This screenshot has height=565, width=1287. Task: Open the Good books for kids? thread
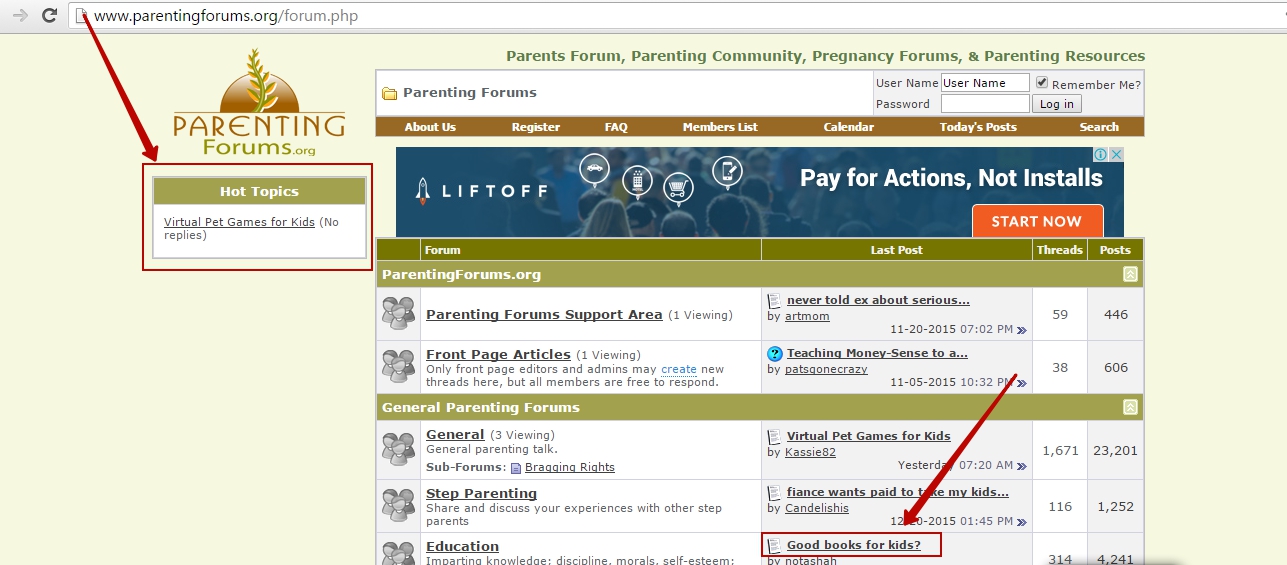pyautogui.click(x=853, y=545)
